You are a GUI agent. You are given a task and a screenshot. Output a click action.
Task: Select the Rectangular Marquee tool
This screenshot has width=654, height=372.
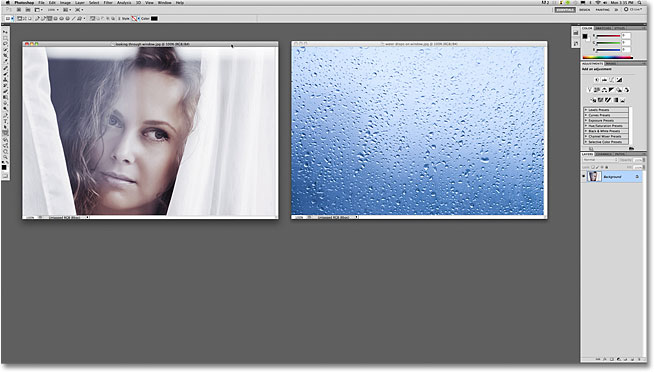(5, 38)
